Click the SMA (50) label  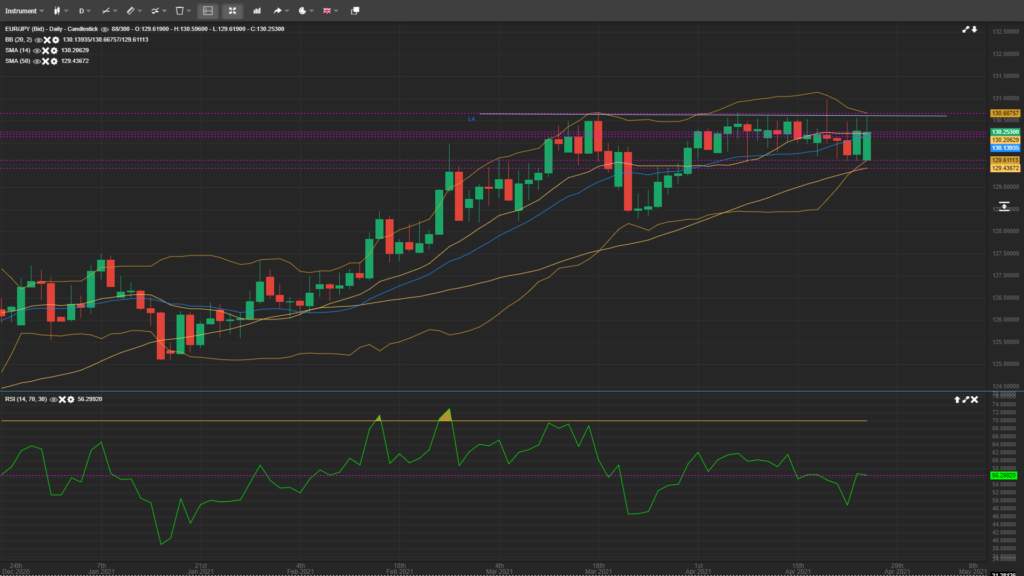click(x=18, y=61)
